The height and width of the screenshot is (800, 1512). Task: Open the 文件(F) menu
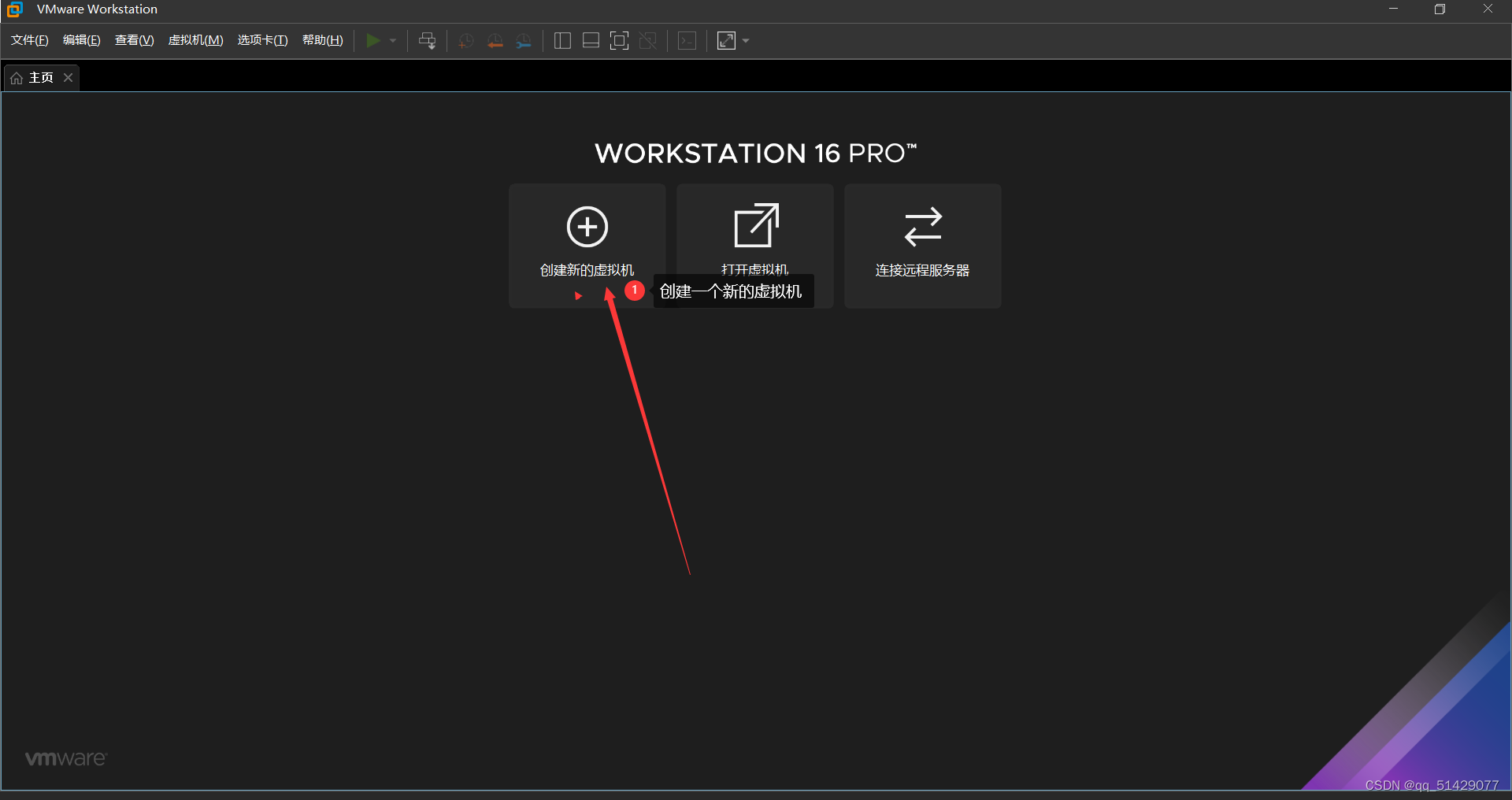pos(30,40)
